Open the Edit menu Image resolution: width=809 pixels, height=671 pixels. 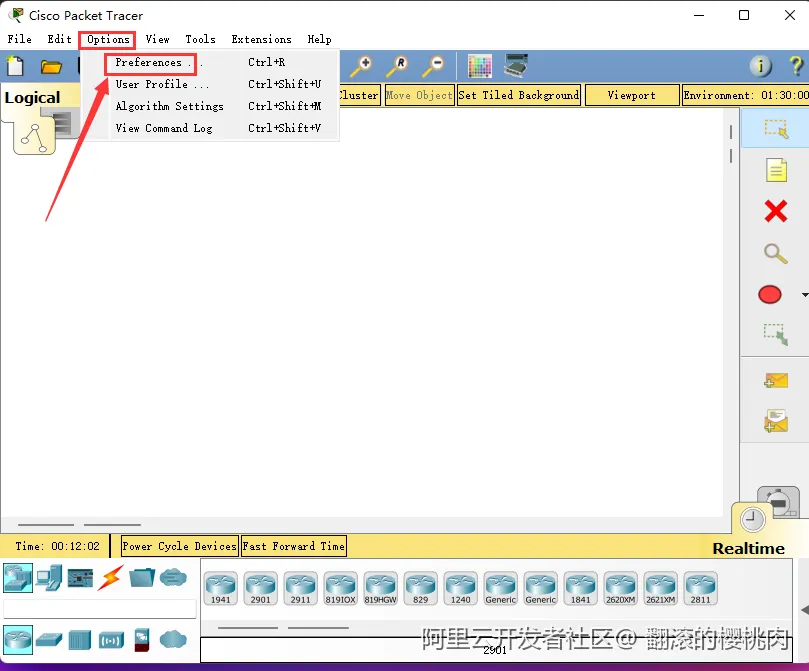(x=59, y=39)
